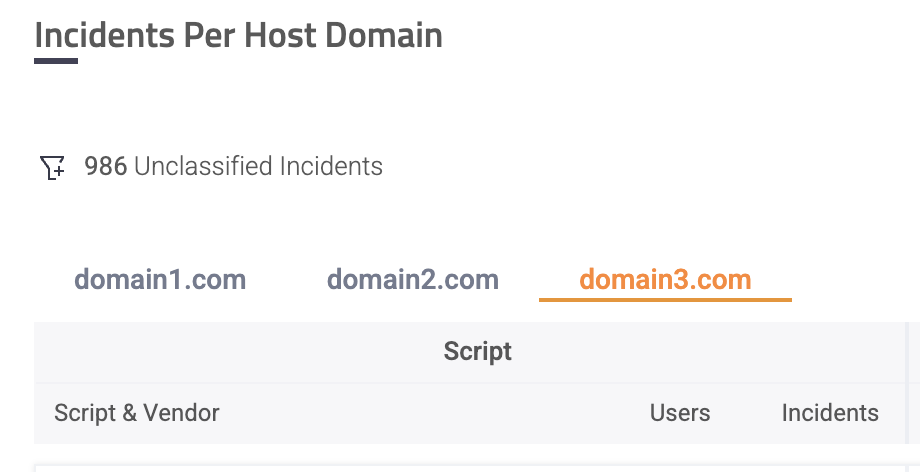
Task: Sort table by Incidents column header
Action: point(830,413)
